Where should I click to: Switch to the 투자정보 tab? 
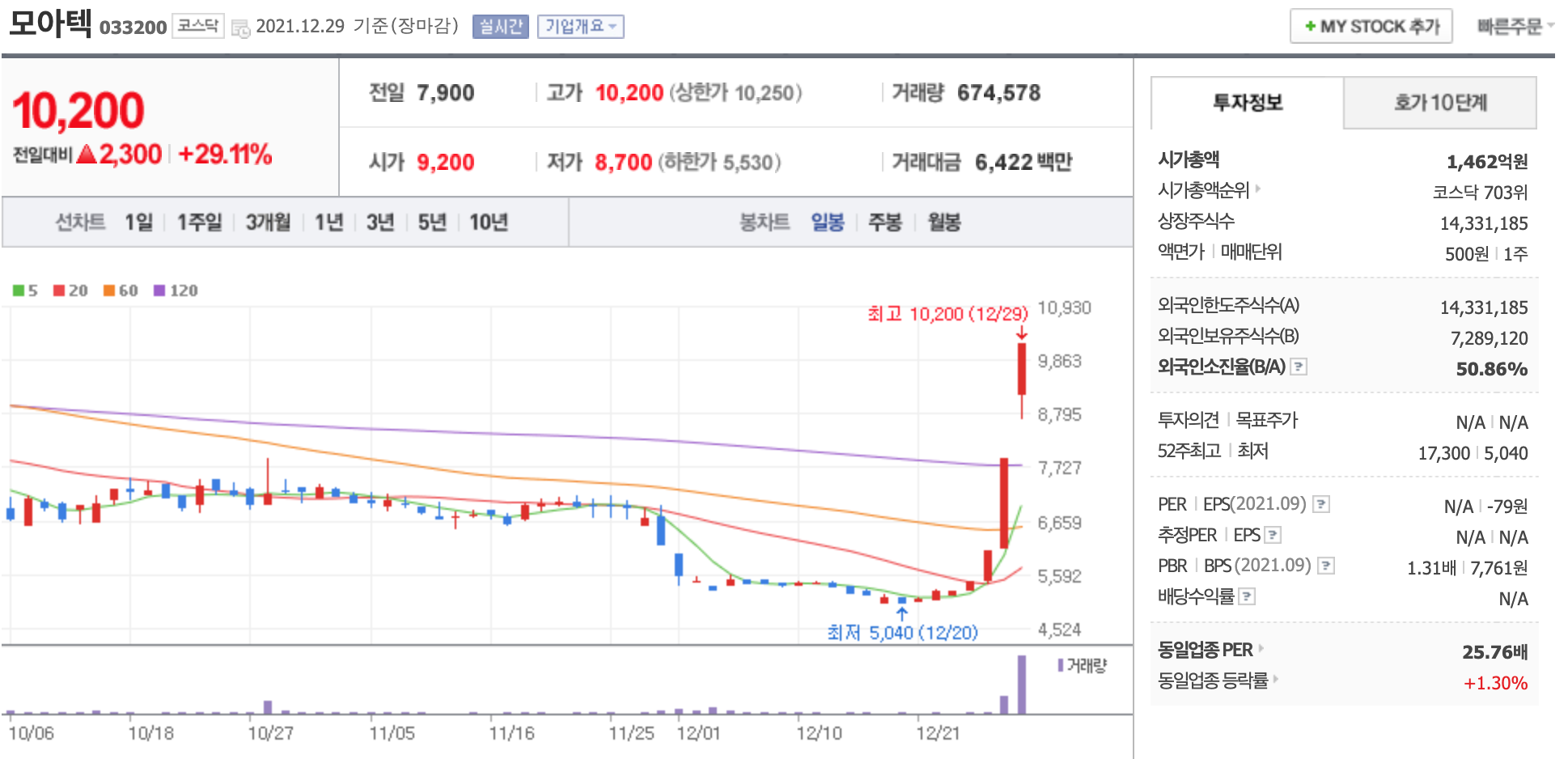(x=1247, y=103)
